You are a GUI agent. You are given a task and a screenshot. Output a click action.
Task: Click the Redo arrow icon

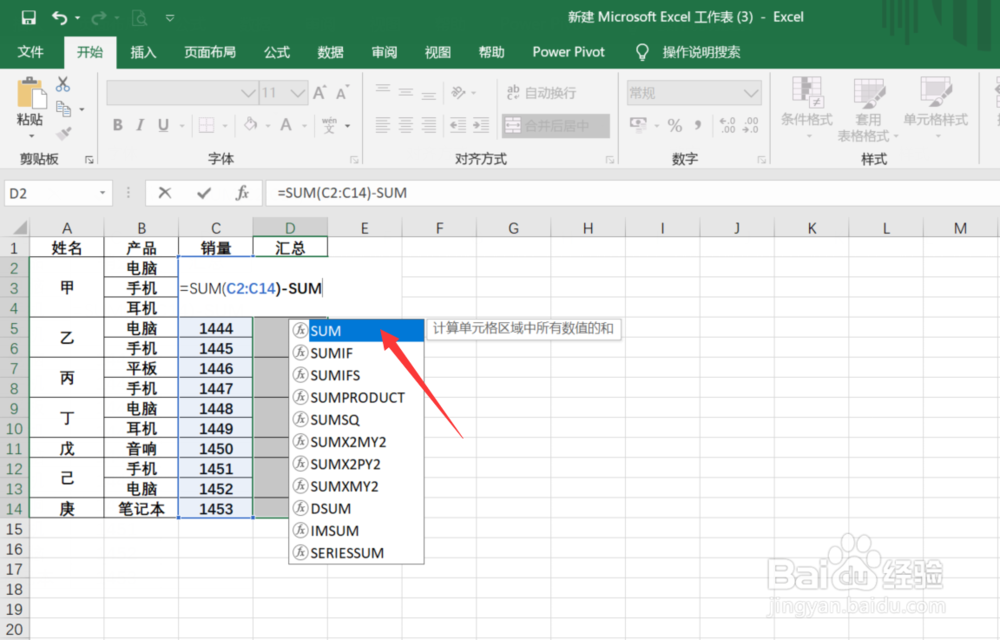tap(98, 18)
